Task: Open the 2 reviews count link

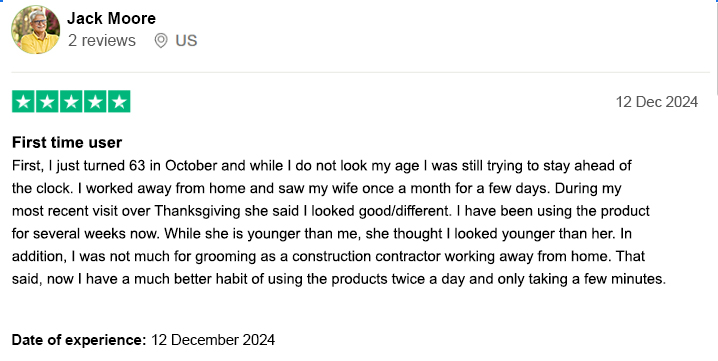Action: pos(102,40)
